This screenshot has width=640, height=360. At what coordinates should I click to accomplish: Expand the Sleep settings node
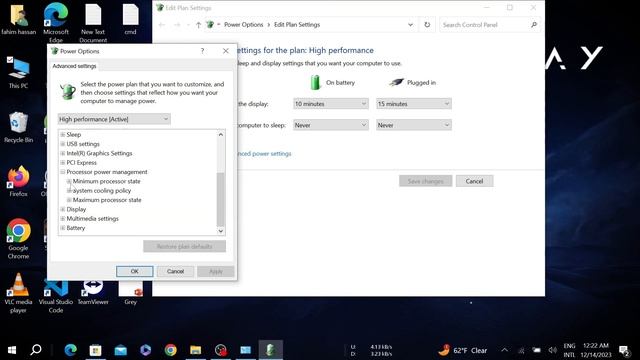pyautogui.click(x=63, y=134)
